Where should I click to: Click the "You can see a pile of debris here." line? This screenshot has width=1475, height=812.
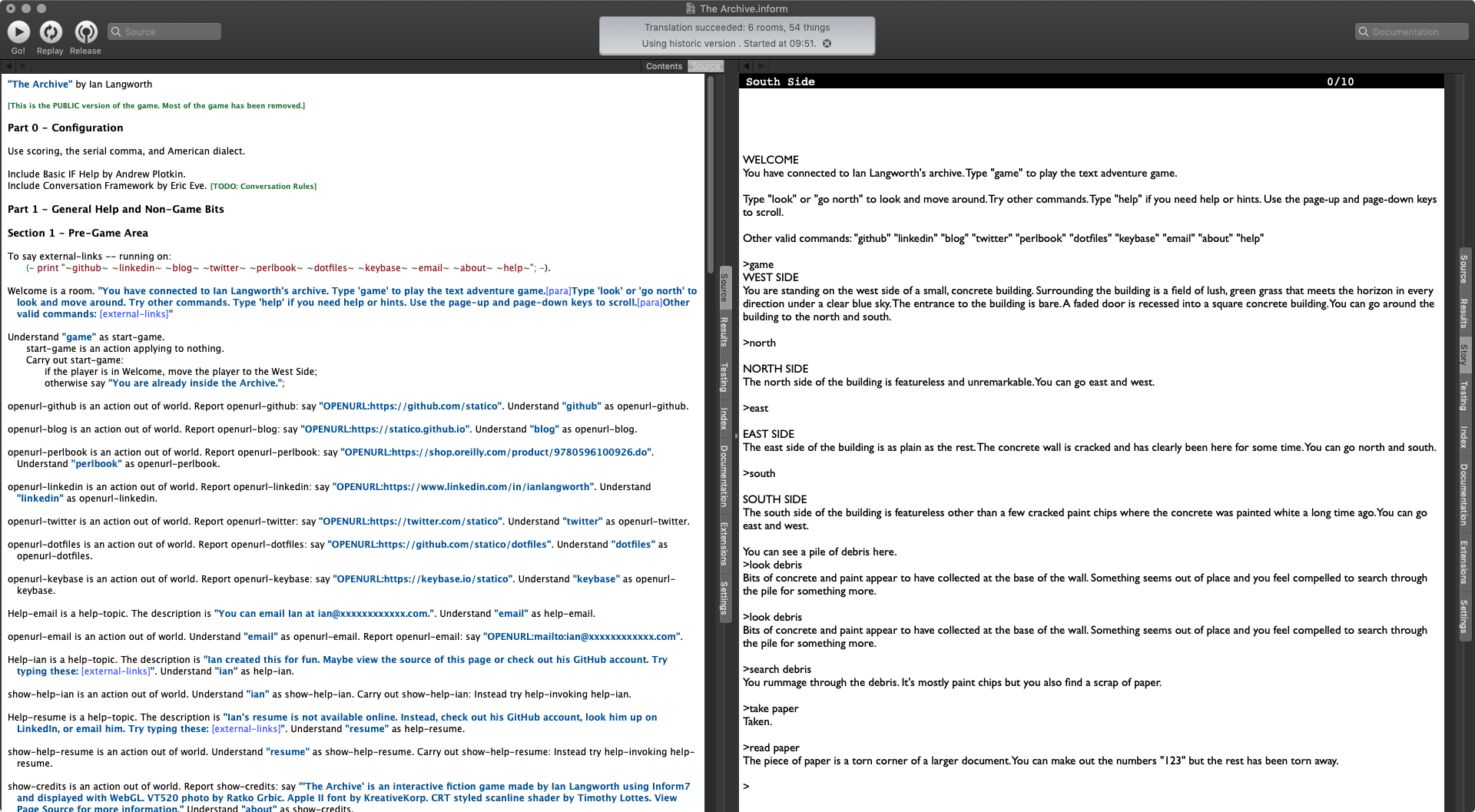tap(820, 552)
